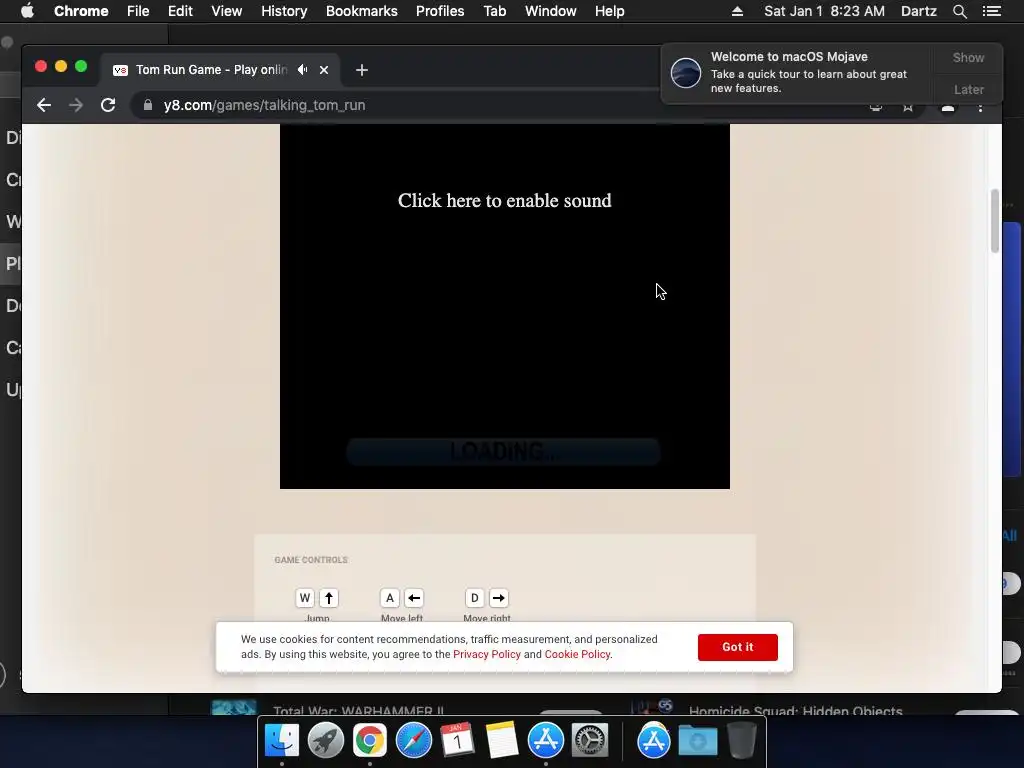Click the left arrow key icon
Image resolution: width=1024 pixels, height=768 pixels.
click(x=414, y=598)
